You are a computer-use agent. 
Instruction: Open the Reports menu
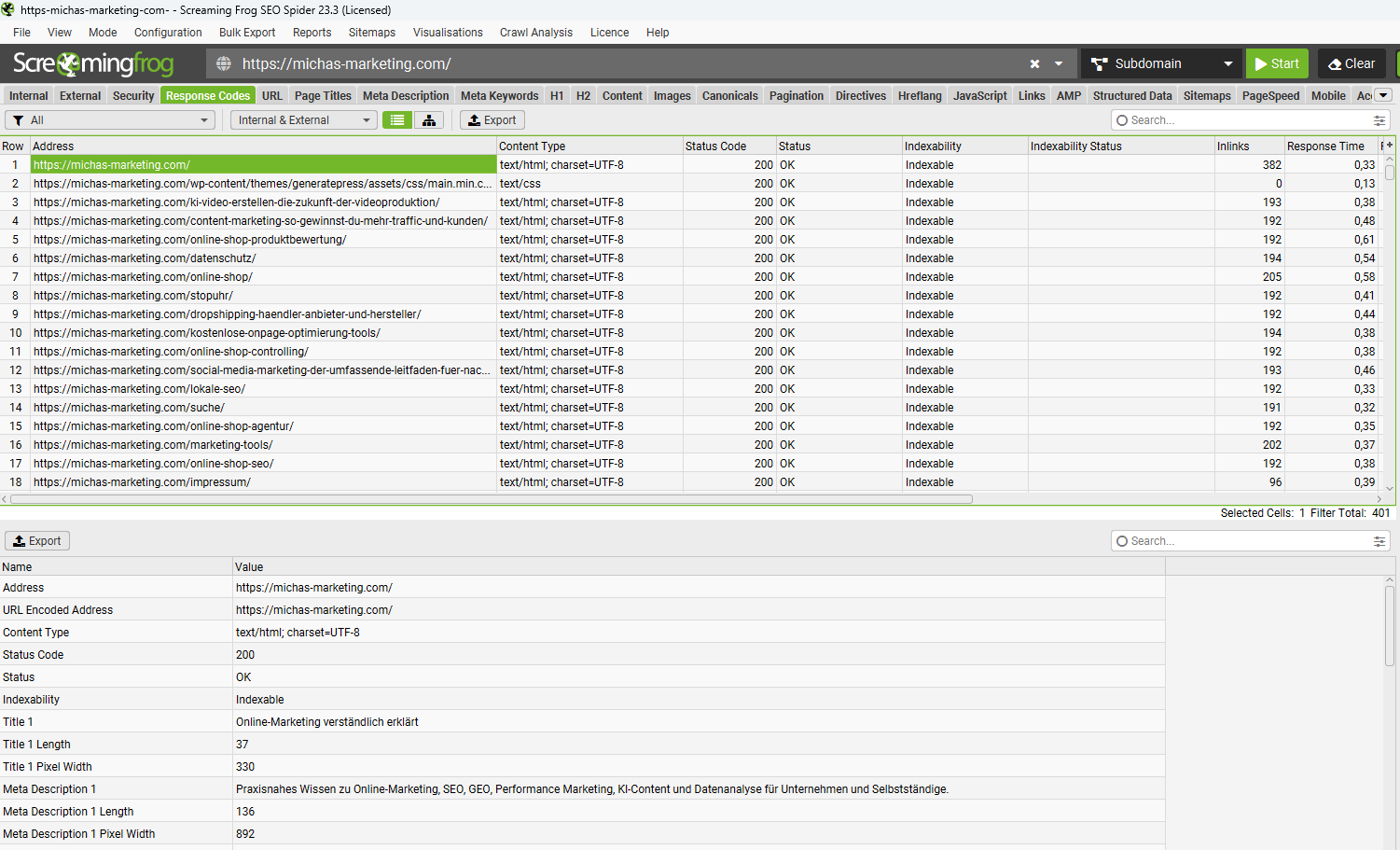312,32
